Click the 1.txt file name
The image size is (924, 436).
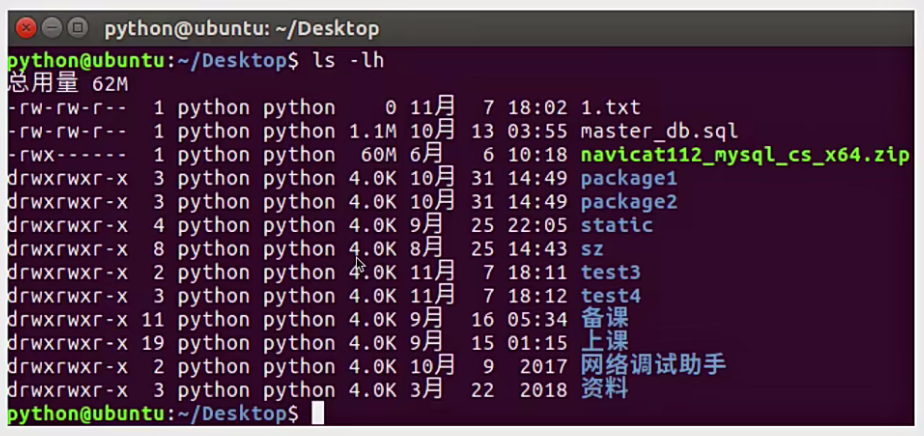(x=610, y=108)
